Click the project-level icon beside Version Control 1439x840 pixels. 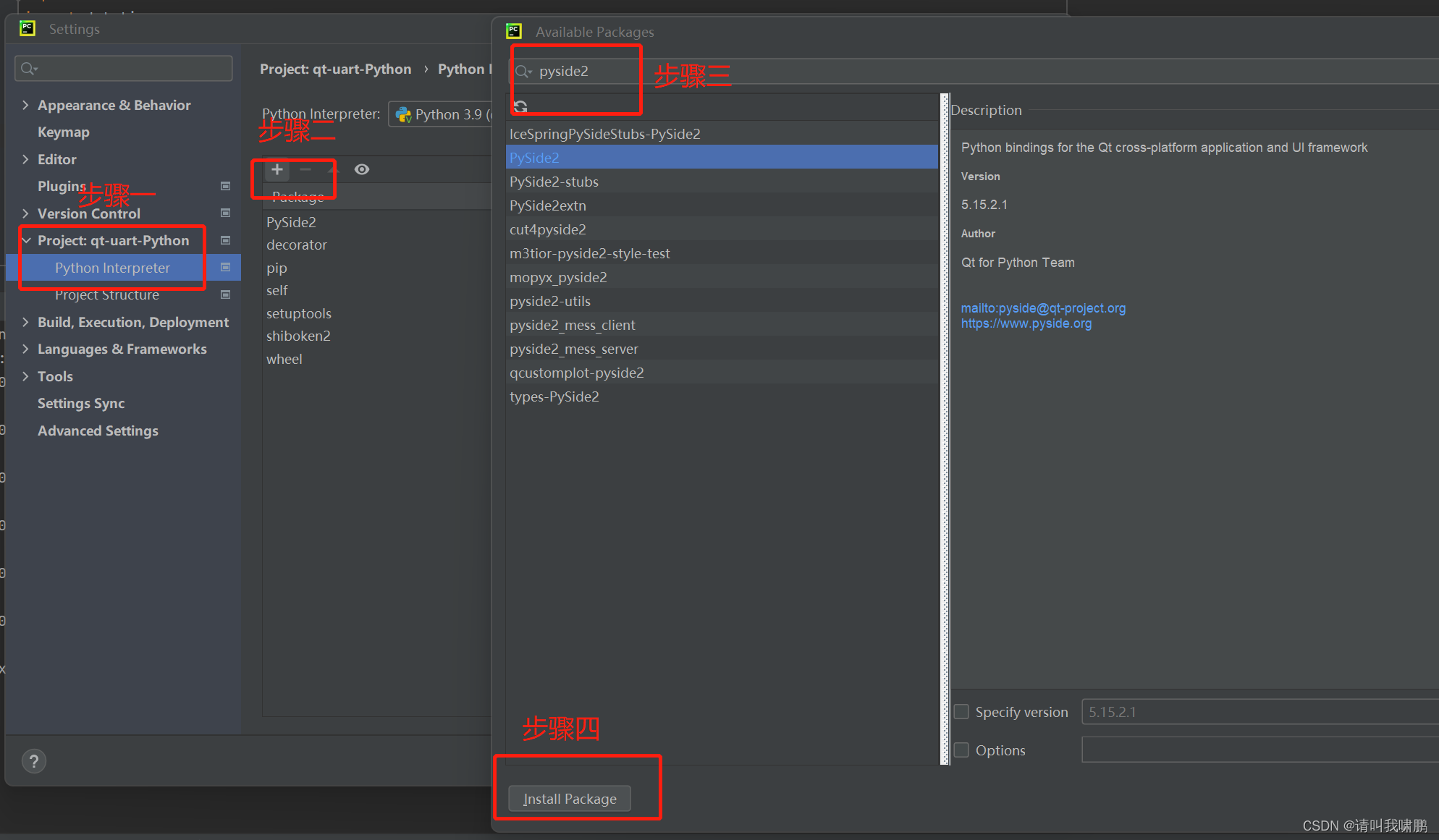(226, 213)
